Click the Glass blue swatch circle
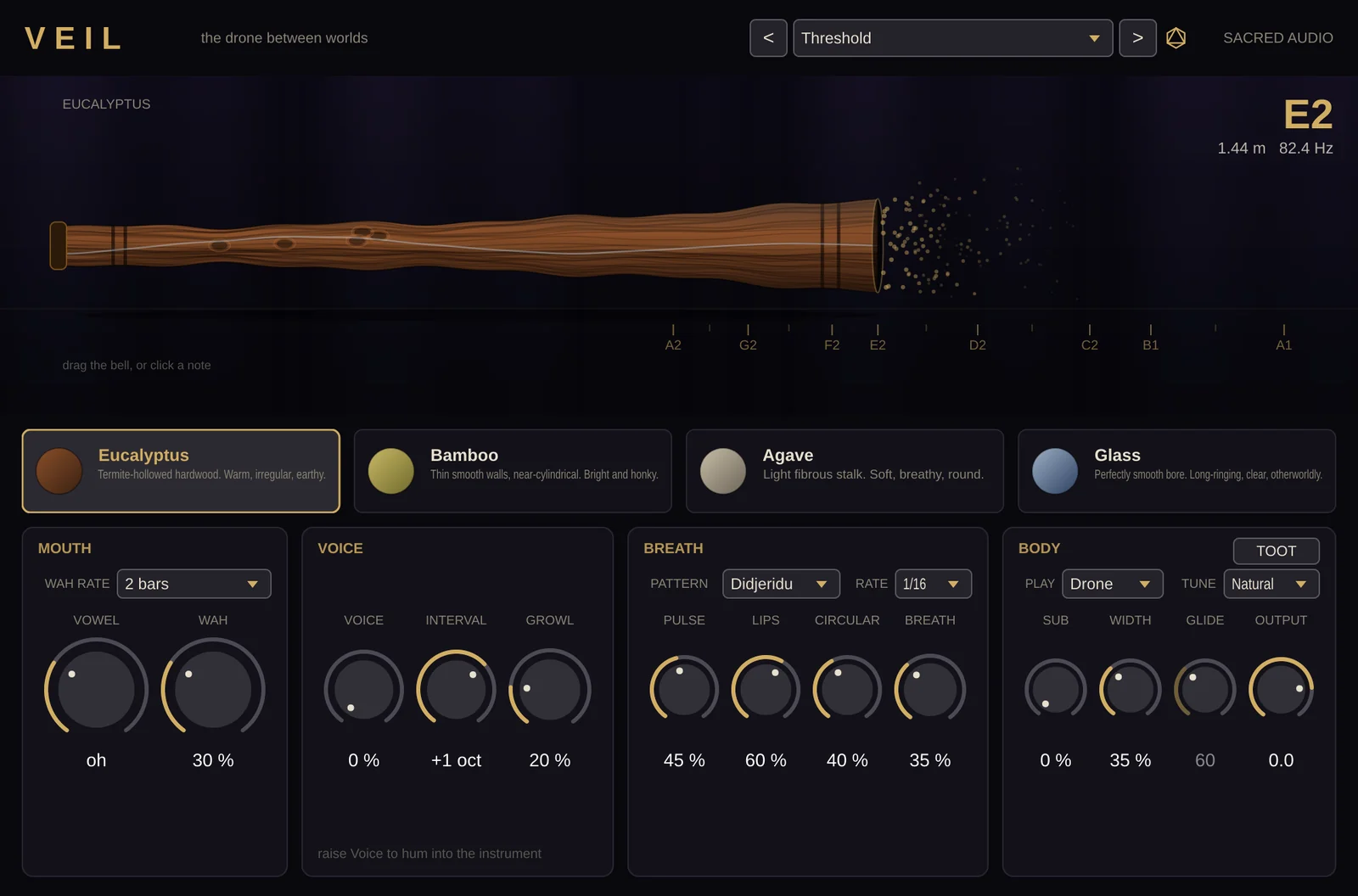This screenshot has height=896, width=1358. (x=1055, y=471)
